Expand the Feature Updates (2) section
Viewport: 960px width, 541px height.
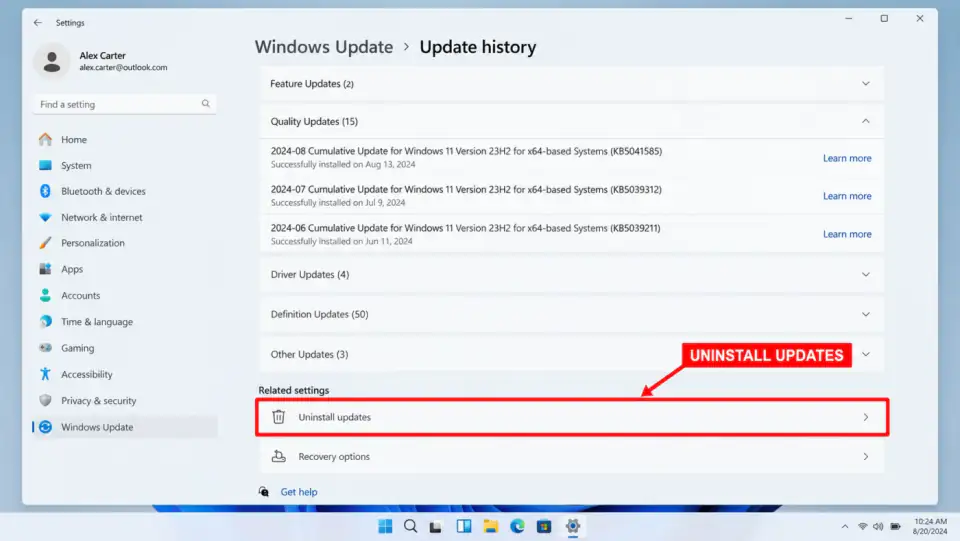[866, 84]
